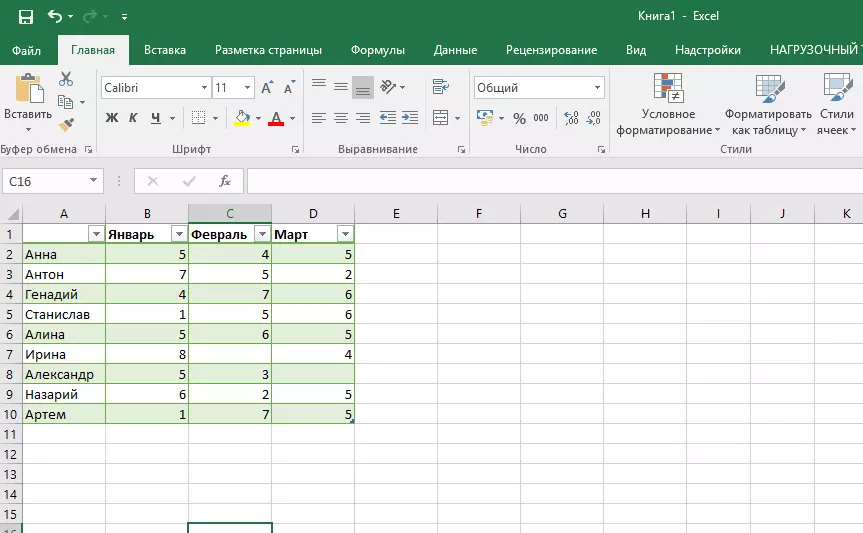Click the Increase Font Size icon

click(x=267, y=88)
